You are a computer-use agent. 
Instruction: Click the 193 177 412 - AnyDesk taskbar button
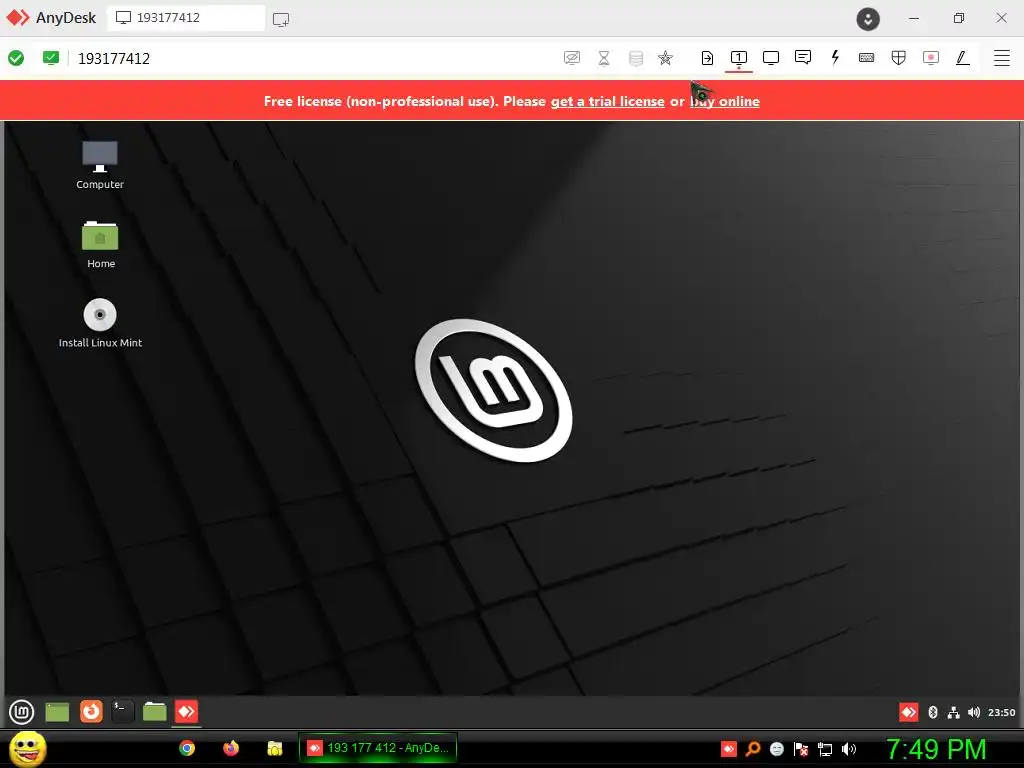pyautogui.click(x=377, y=748)
